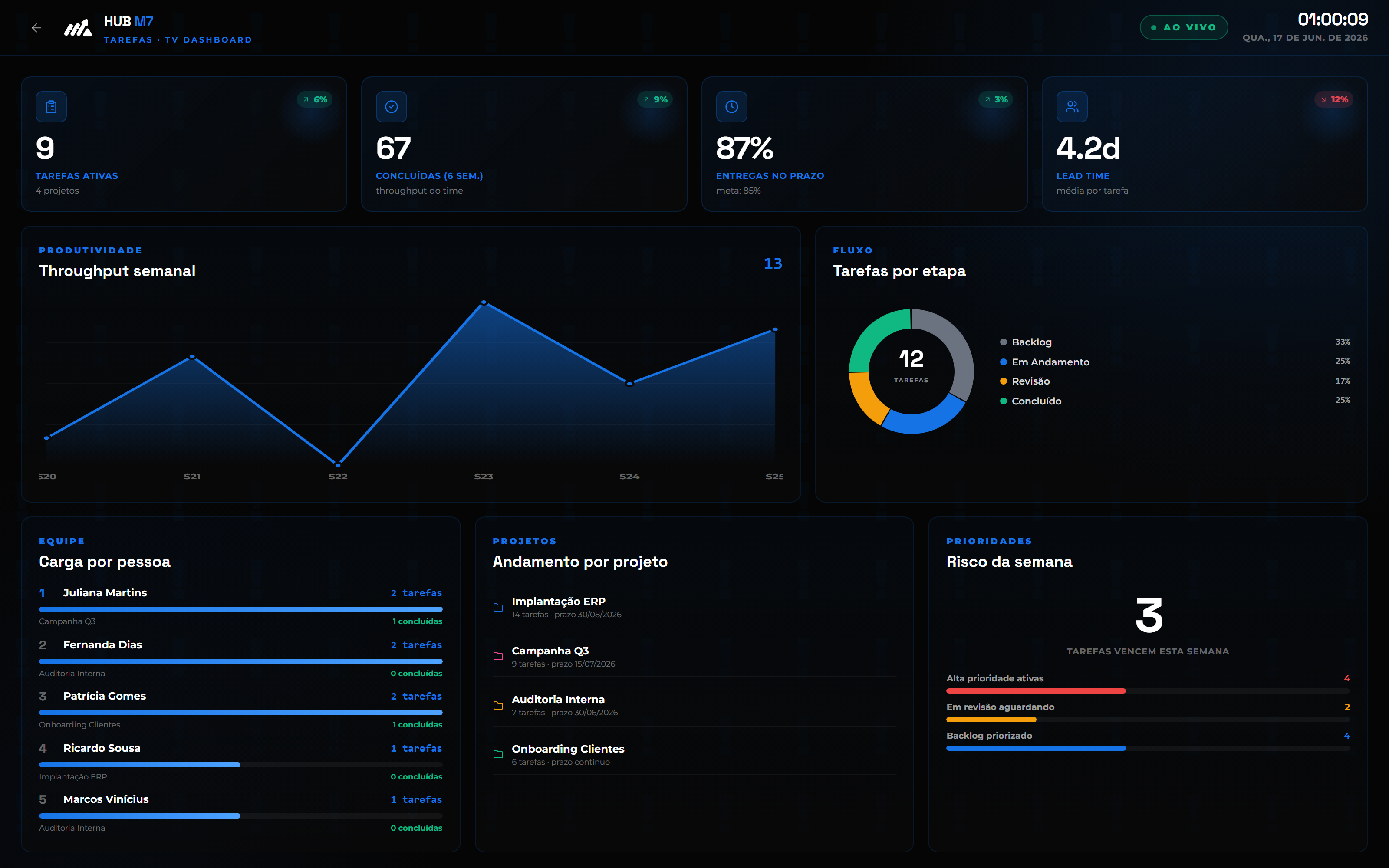Click the yellow Auditoria Interna folder icon
The height and width of the screenshot is (868, 1389).
(498, 706)
